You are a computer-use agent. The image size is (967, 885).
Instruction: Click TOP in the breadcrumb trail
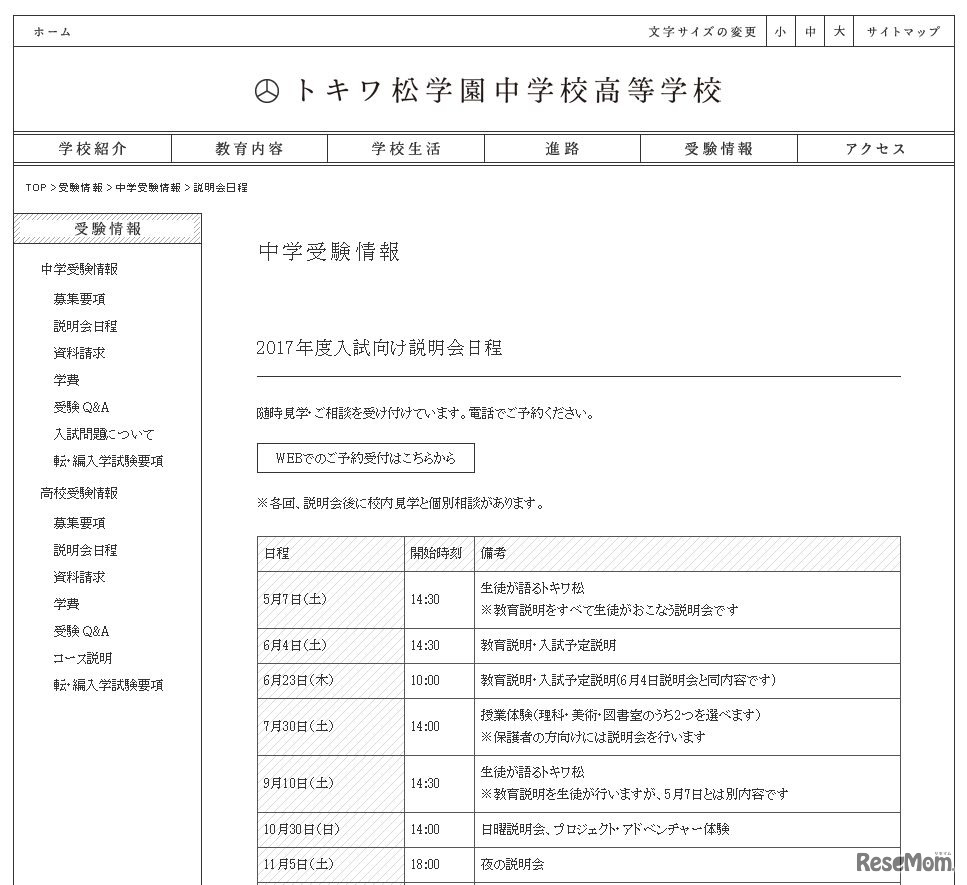[33, 186]
